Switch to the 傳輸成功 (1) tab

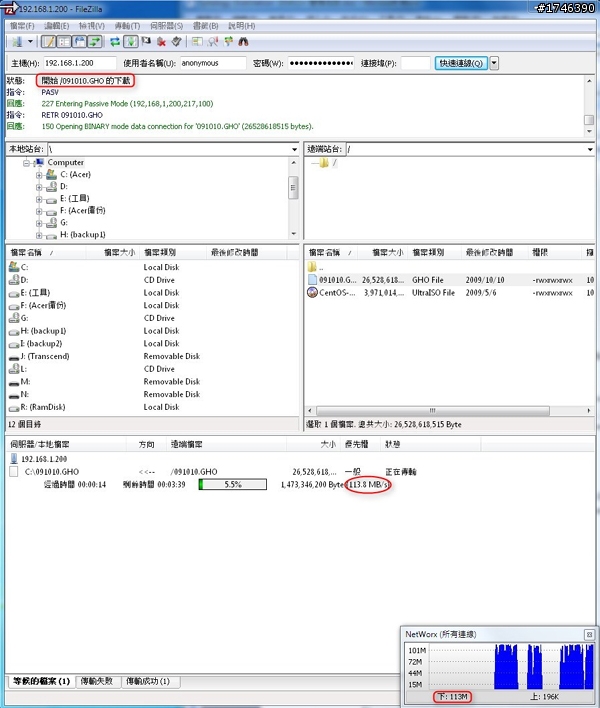(150, 681)
